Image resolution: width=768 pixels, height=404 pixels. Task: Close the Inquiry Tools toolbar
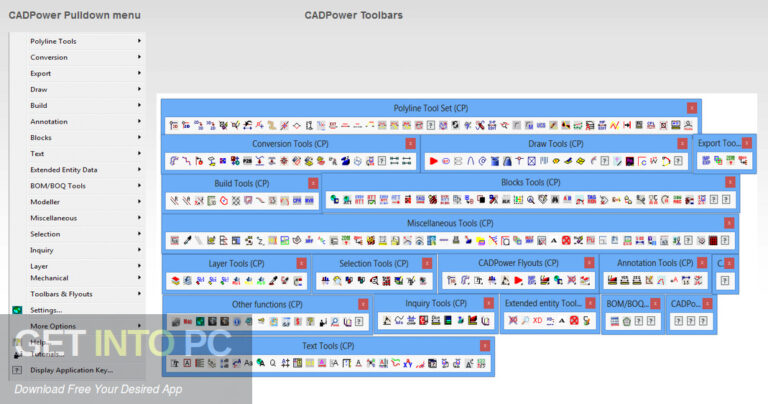[488, 303]
